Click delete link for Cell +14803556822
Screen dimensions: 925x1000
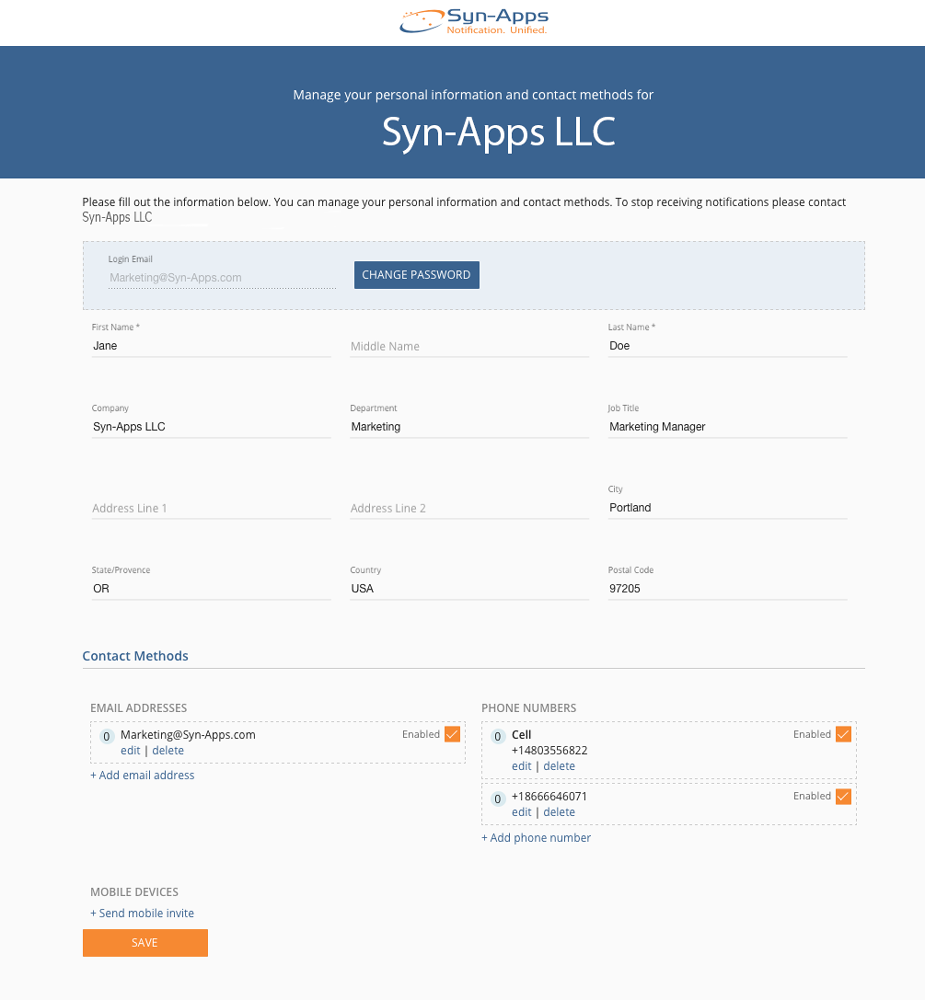[559, 766]
